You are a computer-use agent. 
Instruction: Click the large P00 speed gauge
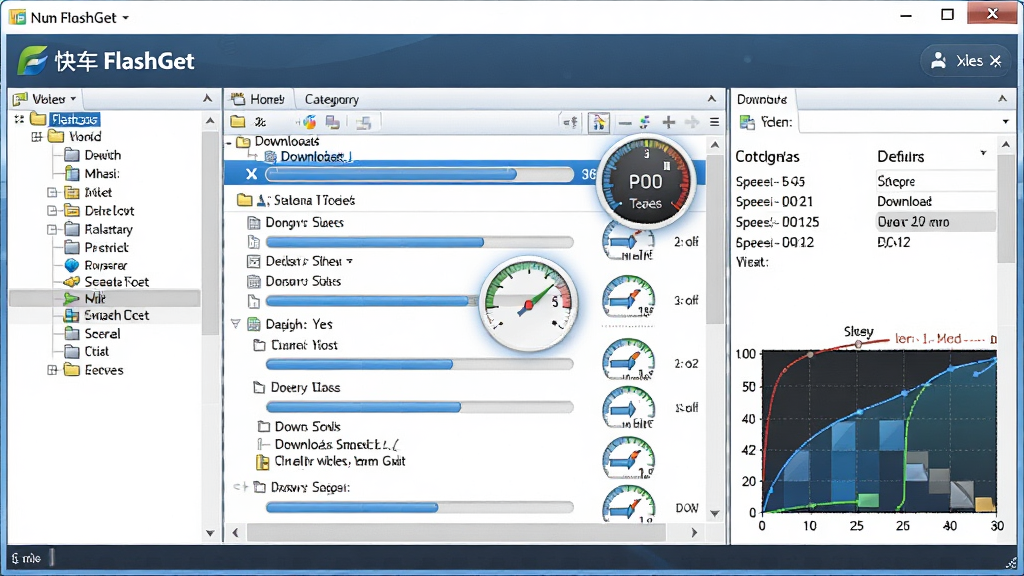click(646, 182)
